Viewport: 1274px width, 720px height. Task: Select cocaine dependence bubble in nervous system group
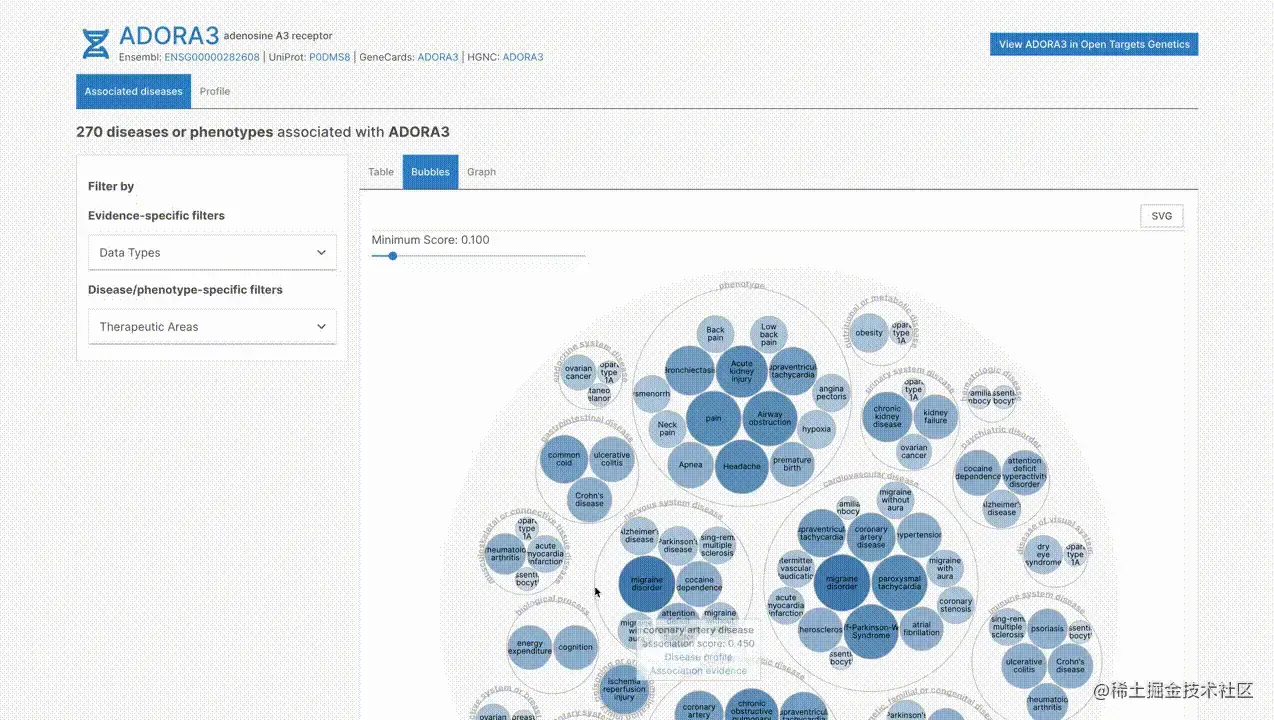point(700,584)
